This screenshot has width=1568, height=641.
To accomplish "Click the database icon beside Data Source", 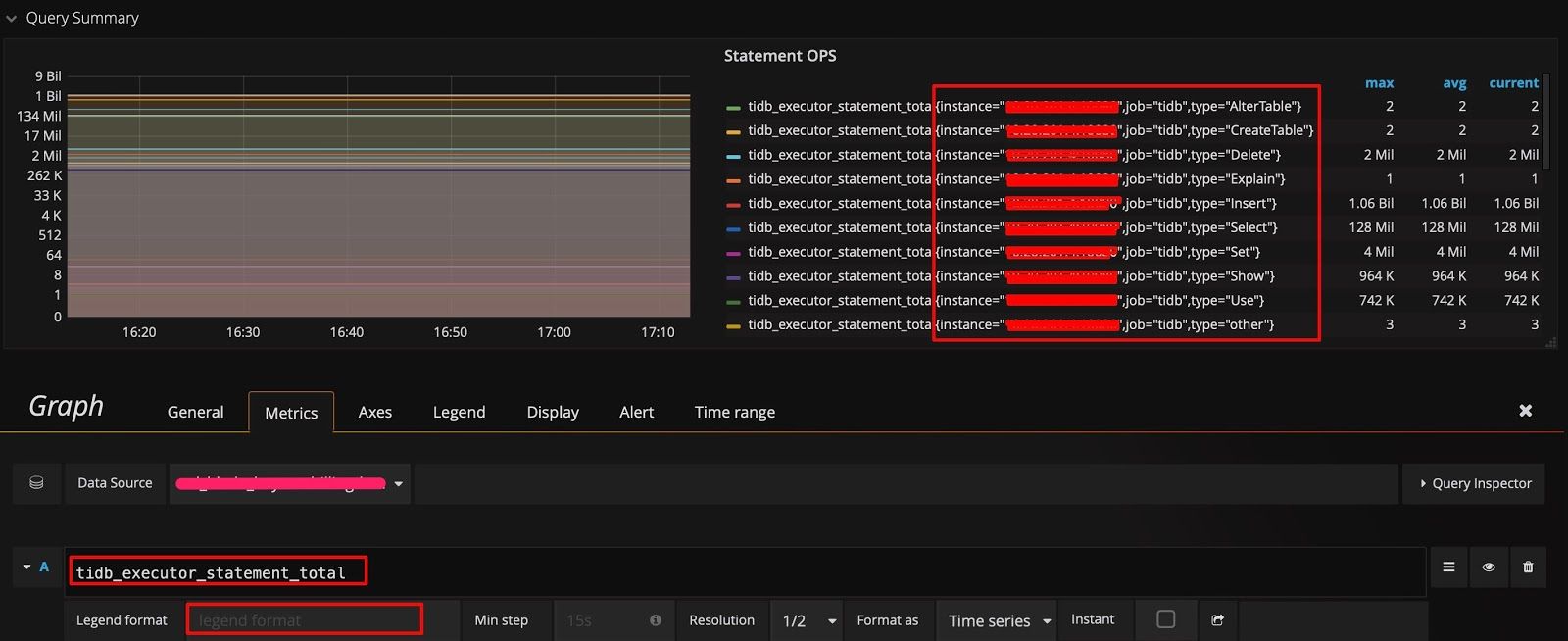I will click(x=36, y=483).
